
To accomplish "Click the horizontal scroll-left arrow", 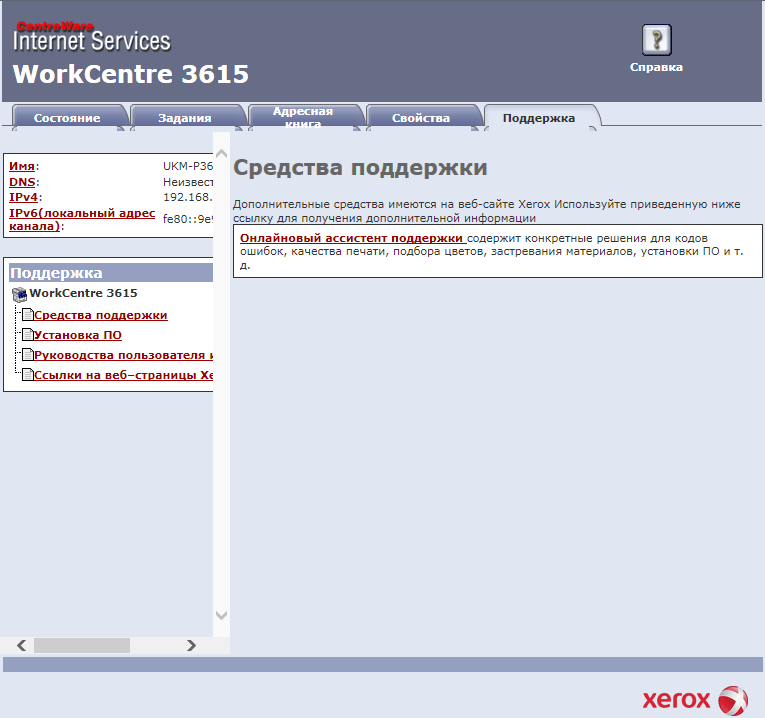I will [21, 645].
